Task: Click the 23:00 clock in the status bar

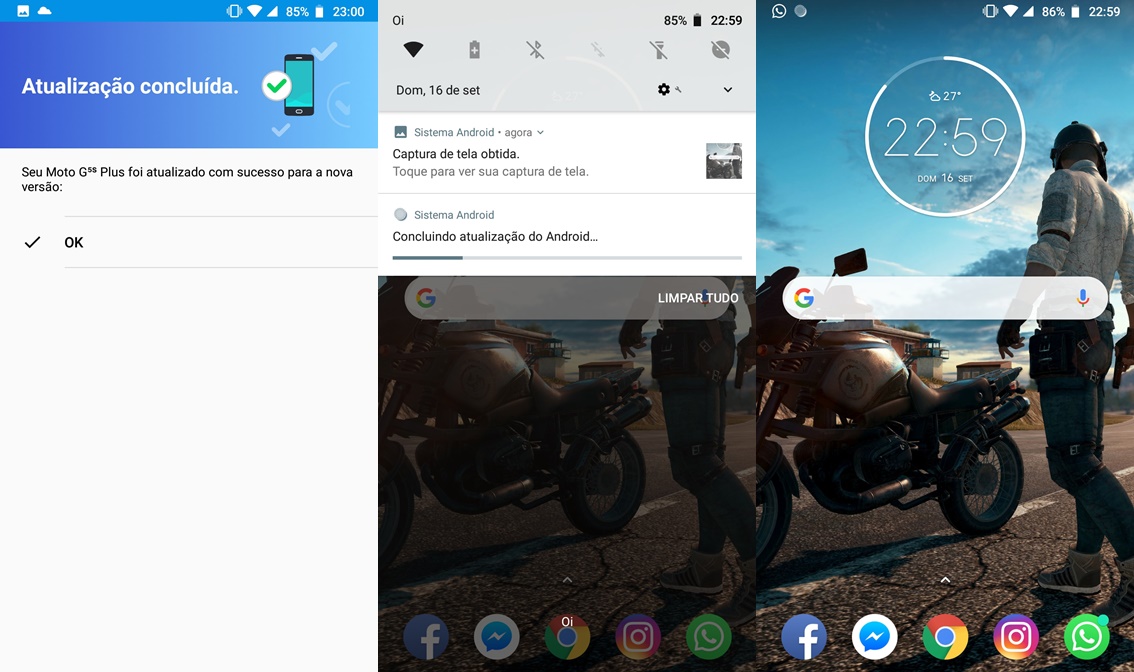Action: (x=349, y=12)
